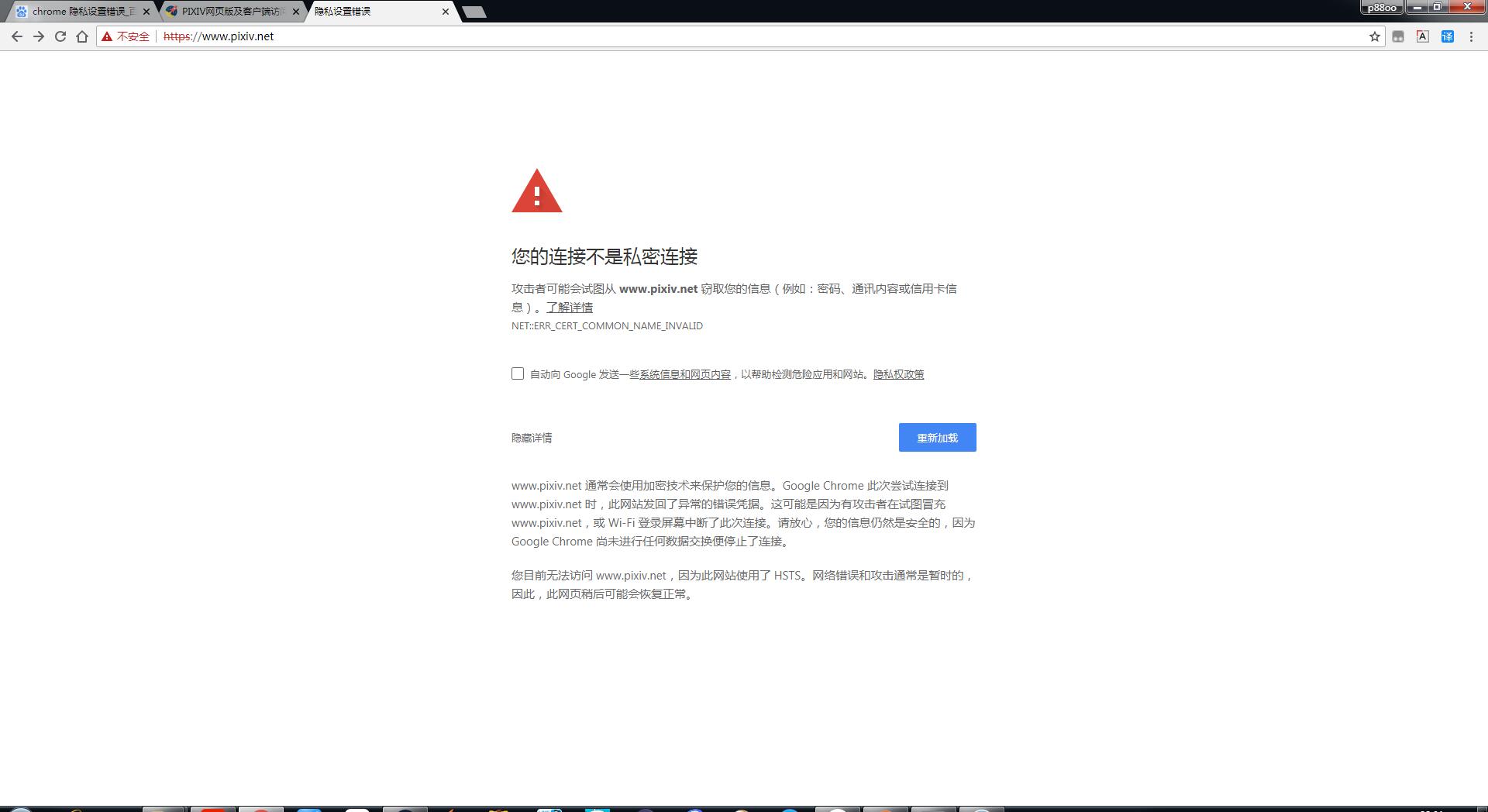The image size is (1488, 812).
Task: Close the active '隐私设置错误' tab
Action: point(446,12)
